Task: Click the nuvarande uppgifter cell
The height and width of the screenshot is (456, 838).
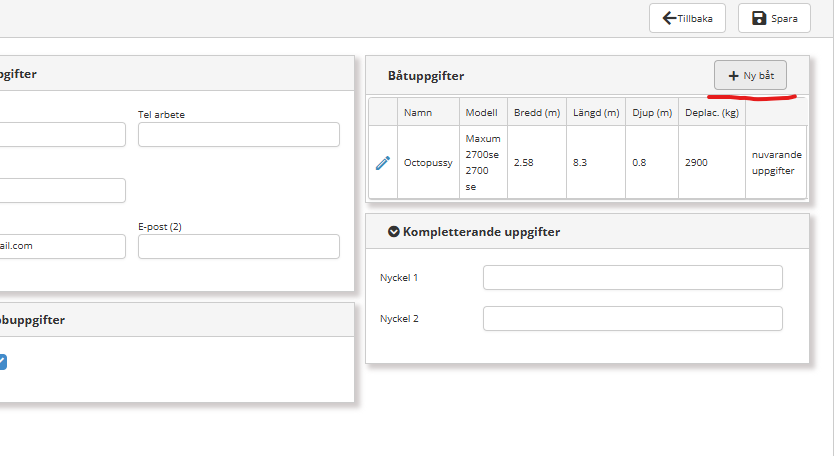Action: click(x=775, y=162)
